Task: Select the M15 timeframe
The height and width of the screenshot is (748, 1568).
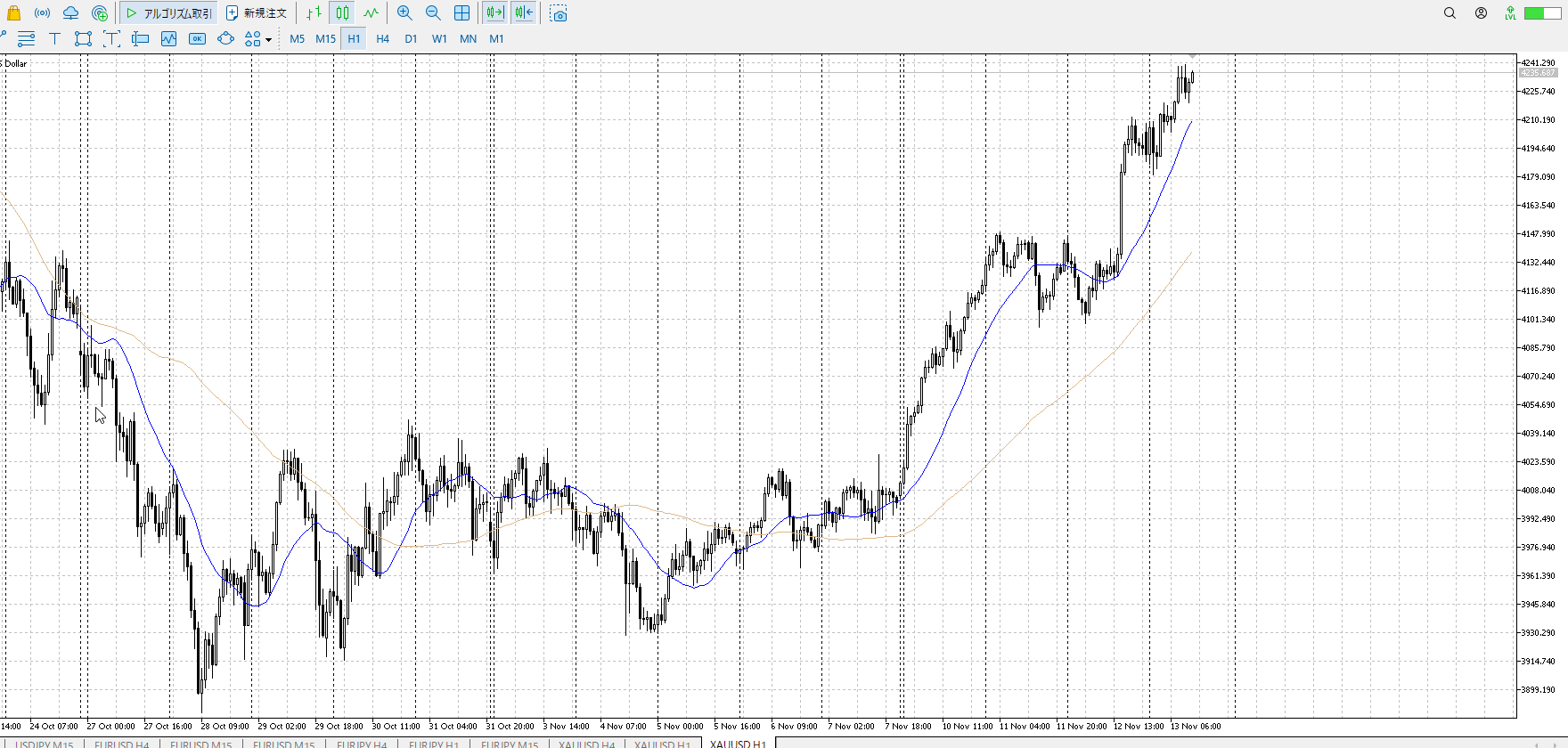Action: click(x=325, y=38)
